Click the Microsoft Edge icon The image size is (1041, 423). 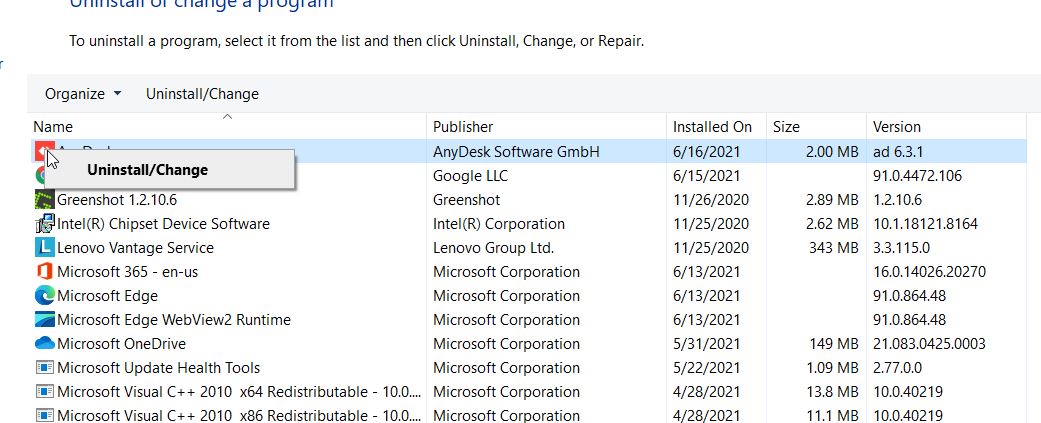(44, 296)
